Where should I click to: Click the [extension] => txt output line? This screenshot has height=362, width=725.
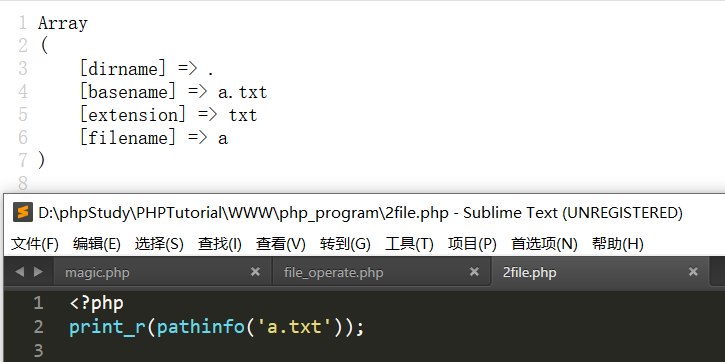168,115
